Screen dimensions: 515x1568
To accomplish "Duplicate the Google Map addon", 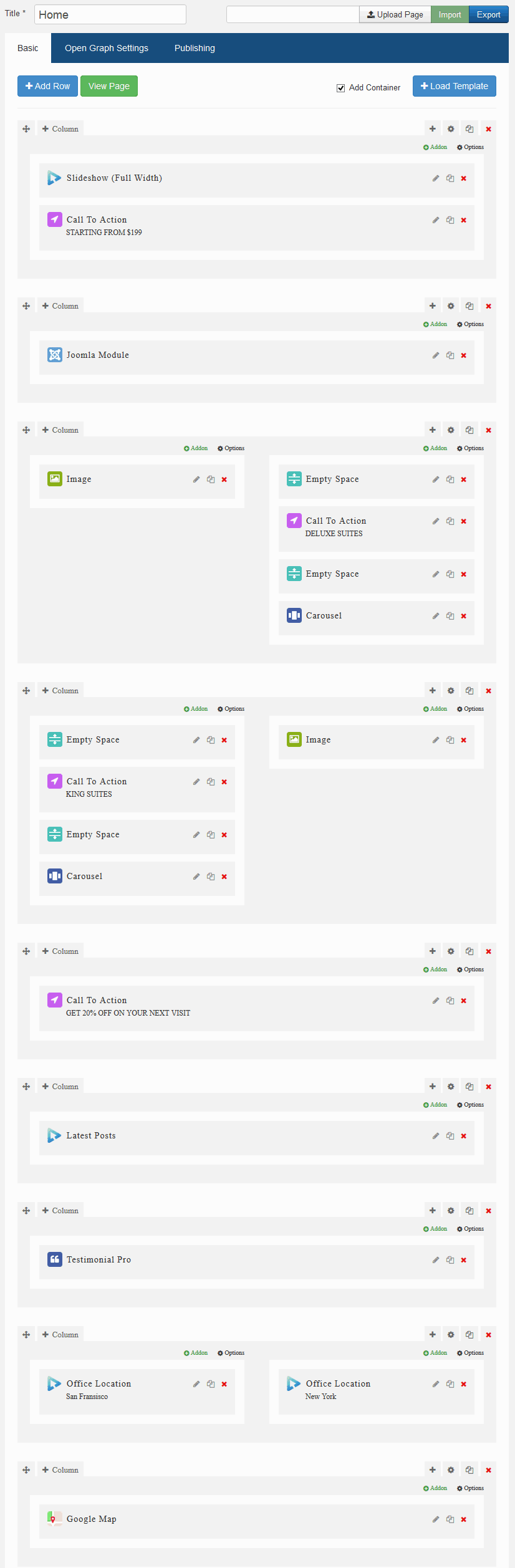I will [450, 1519].
